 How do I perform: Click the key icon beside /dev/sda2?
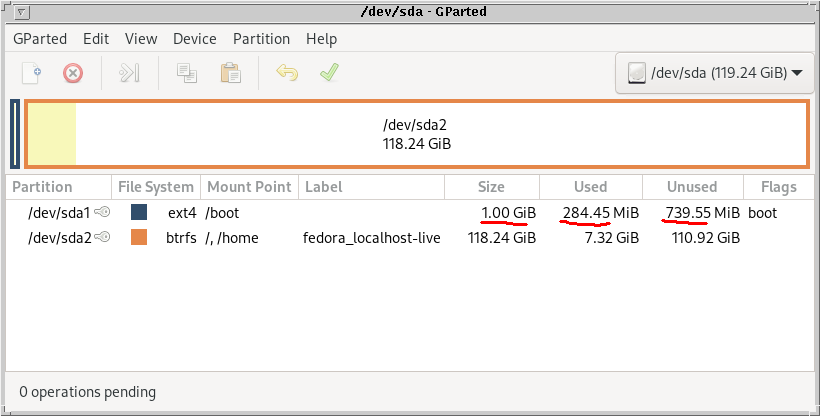coord(102,238)
